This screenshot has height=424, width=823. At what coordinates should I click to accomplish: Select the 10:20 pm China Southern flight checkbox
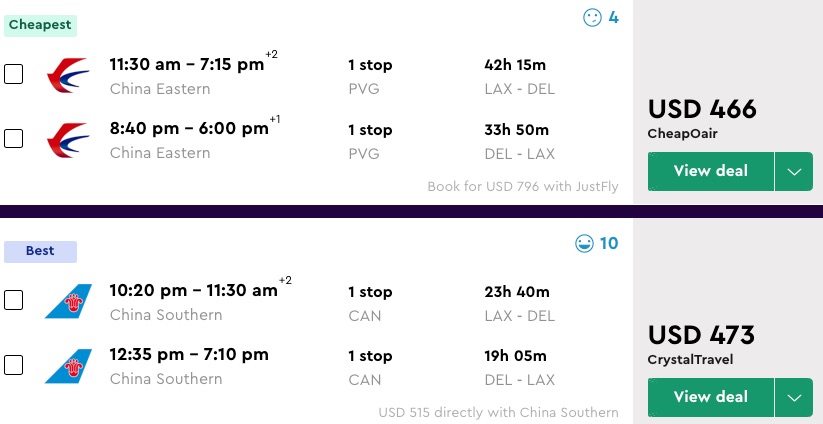tap(14, 301)
